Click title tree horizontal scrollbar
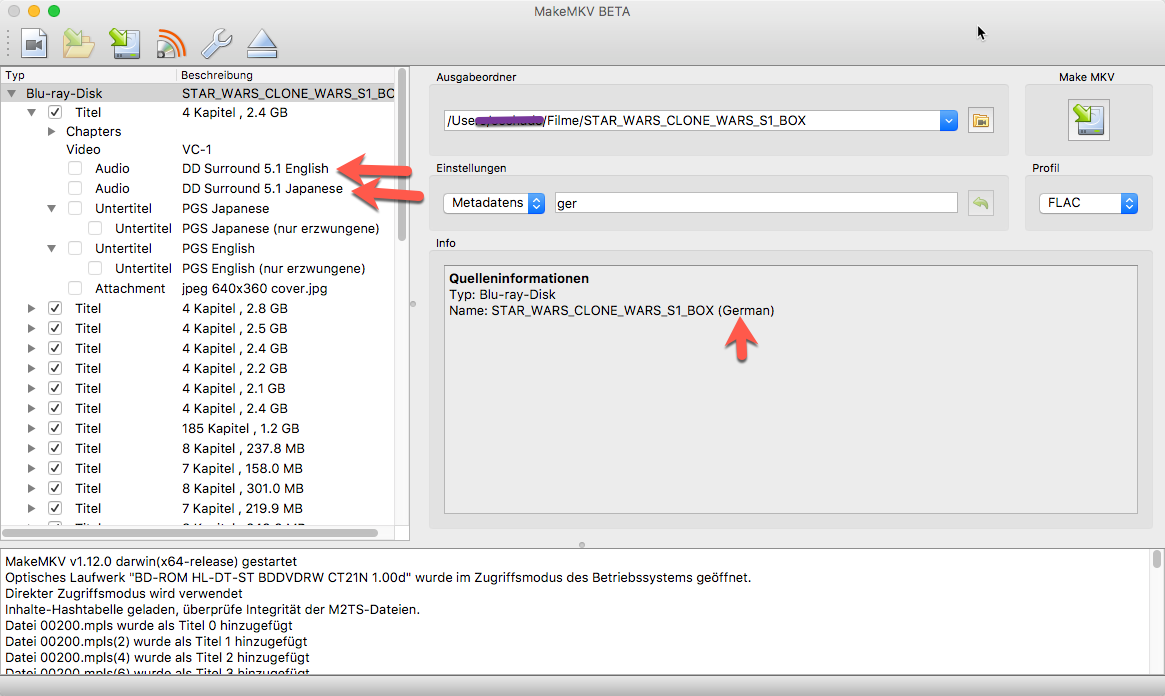The image size is (1165, 696). (189, 533)
